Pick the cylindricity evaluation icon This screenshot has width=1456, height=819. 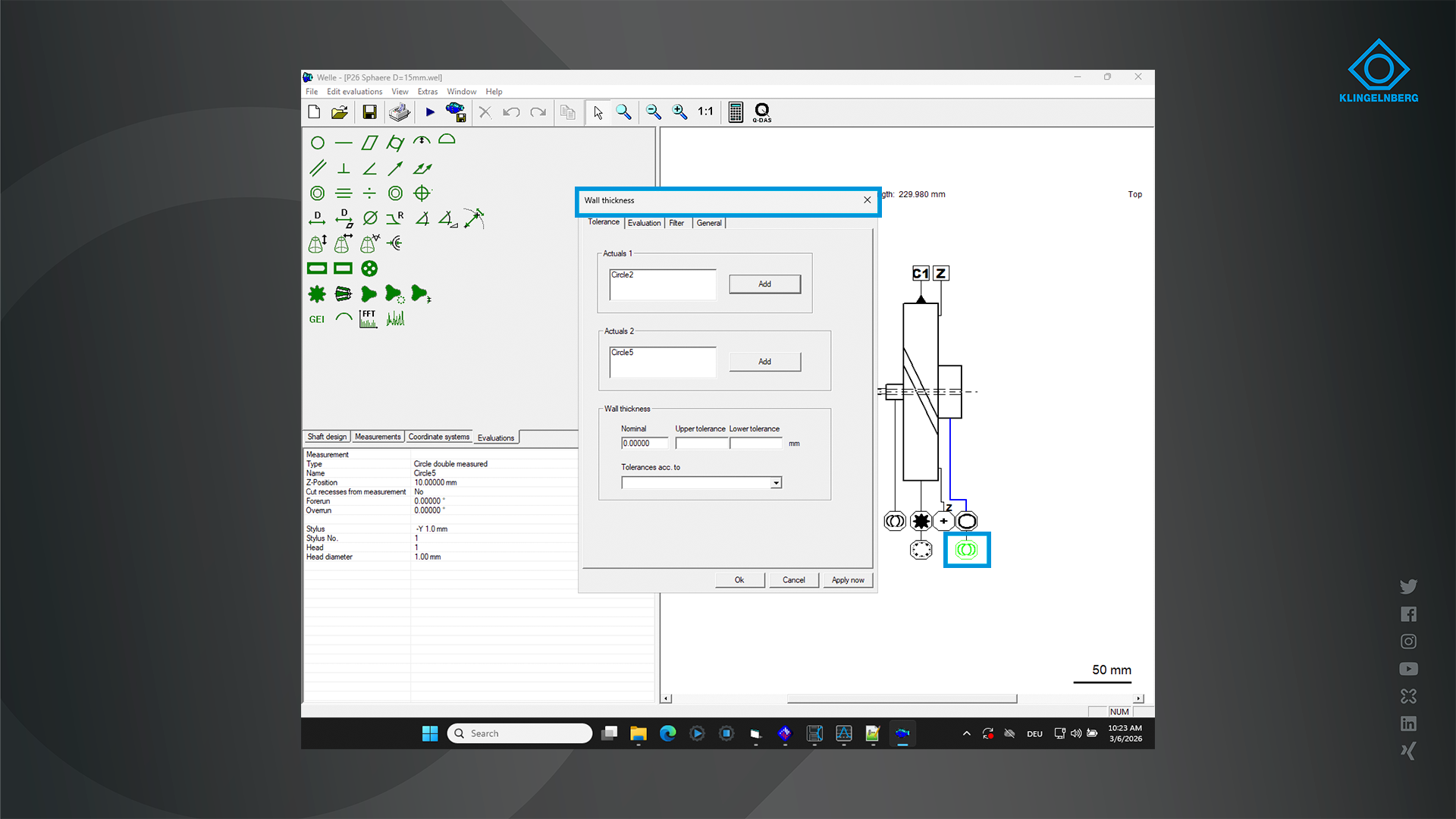(x=395, y=143)
